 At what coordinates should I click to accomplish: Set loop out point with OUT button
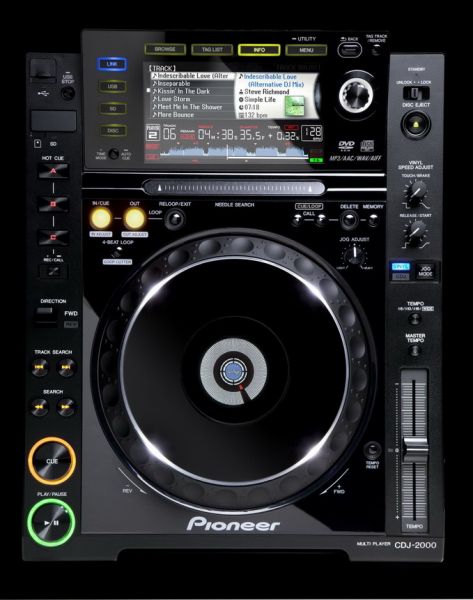click(135, 218)
